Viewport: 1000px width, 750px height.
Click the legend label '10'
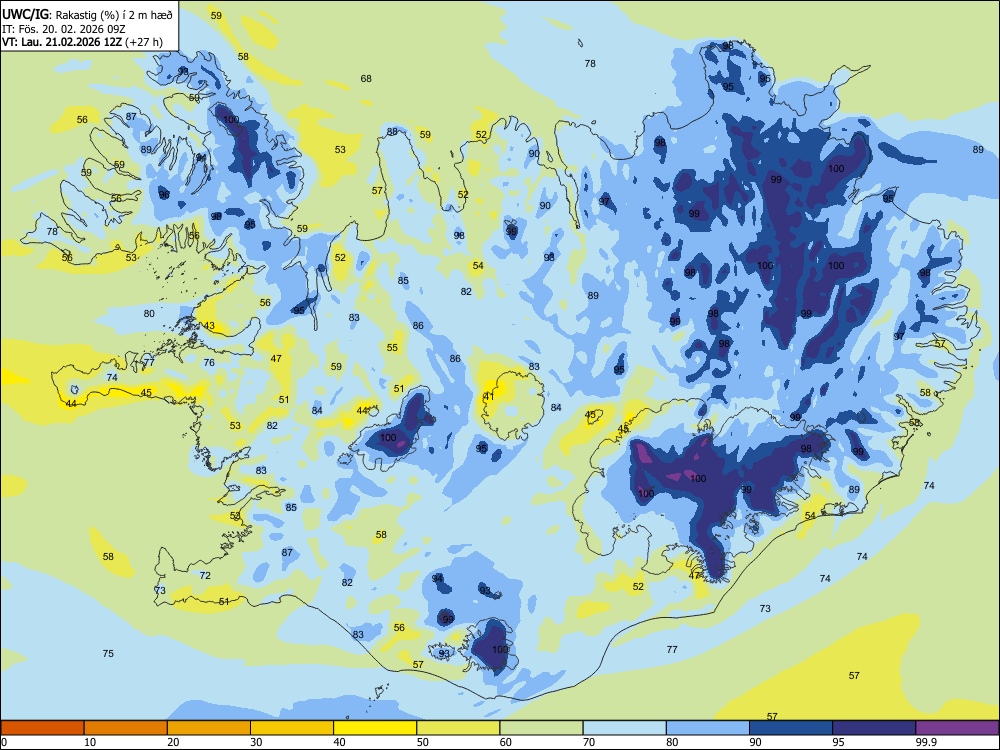pos(90,742)
